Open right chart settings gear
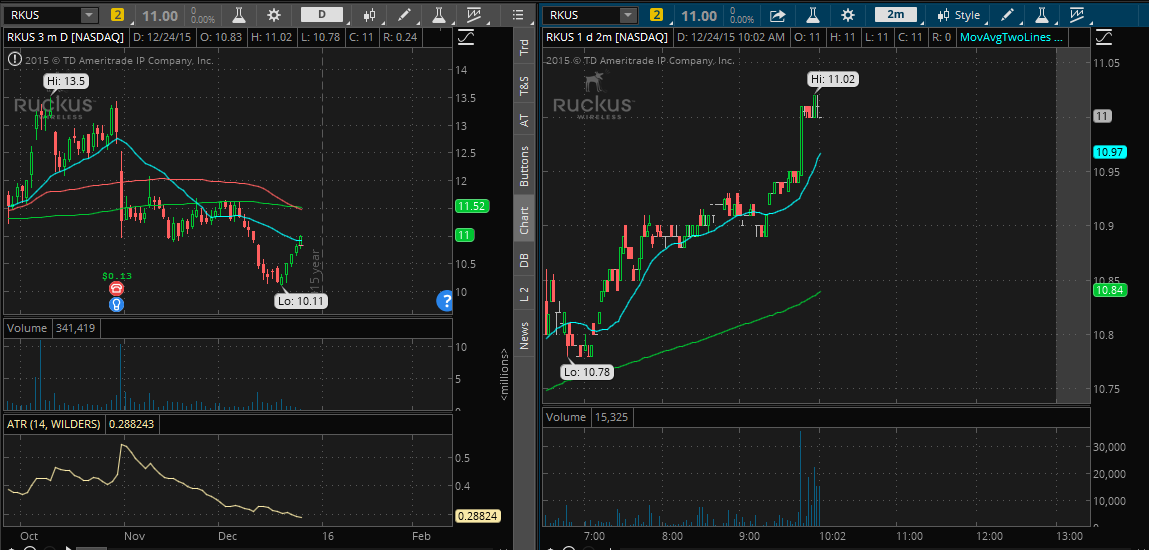Viewport: 1149px width, 550px height. click(x=847, y=15)
